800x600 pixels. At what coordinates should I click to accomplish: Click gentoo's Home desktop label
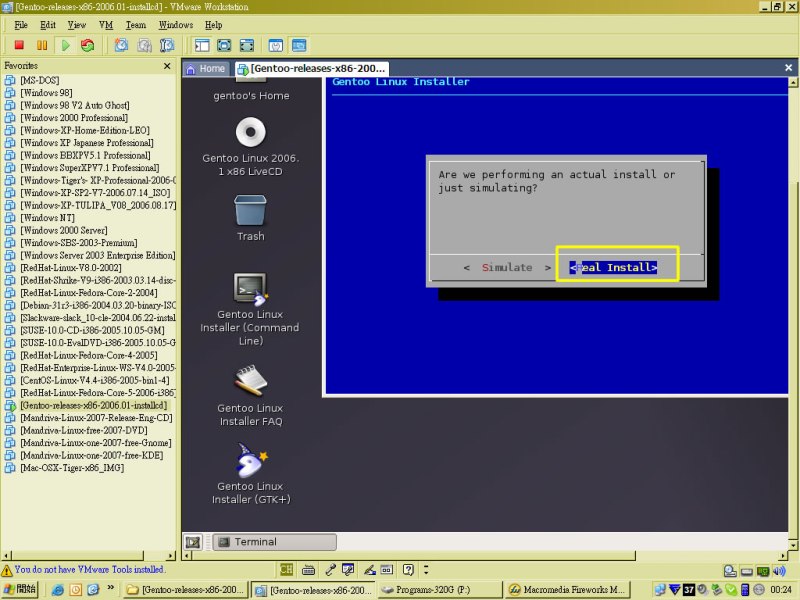(x=251, y=96)
